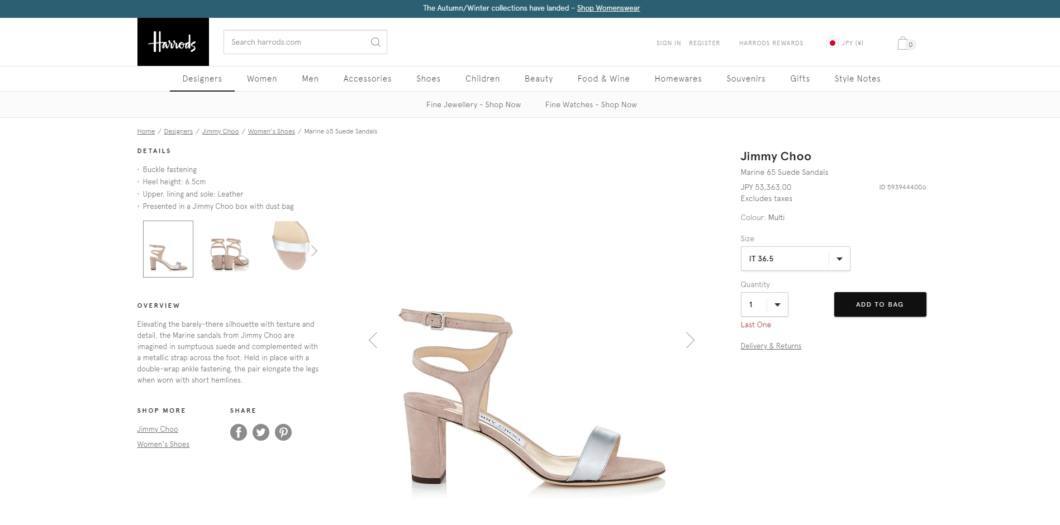Click Jimmy Choo under Shop More

tap(158, 429)
